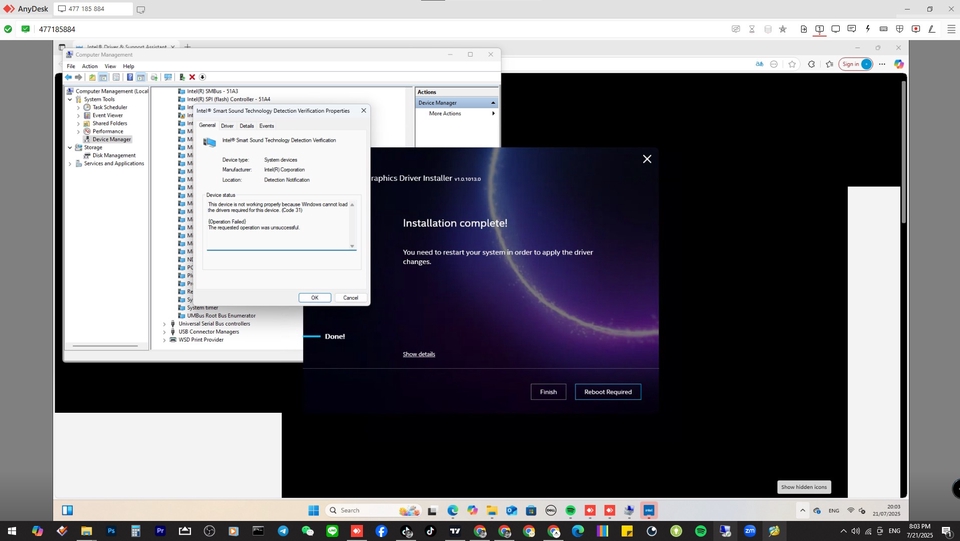Open the Action menu in Computer Management
The height and width of the screenshot is (541, 960).
click(x=89, y=66)
